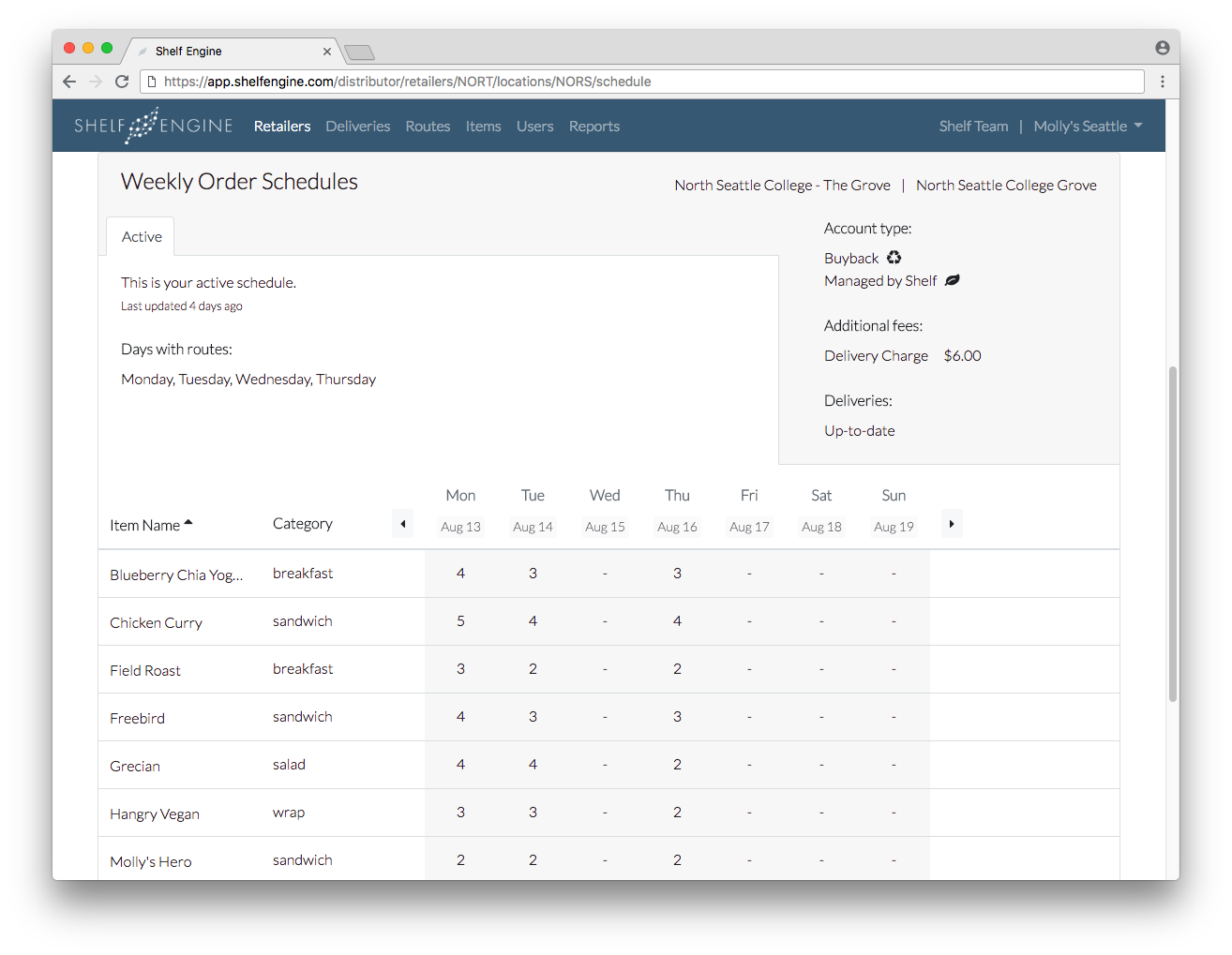This screenshot has height=955, width=1232.
Task: Click the browser address bar
Action: pos(642,82)
